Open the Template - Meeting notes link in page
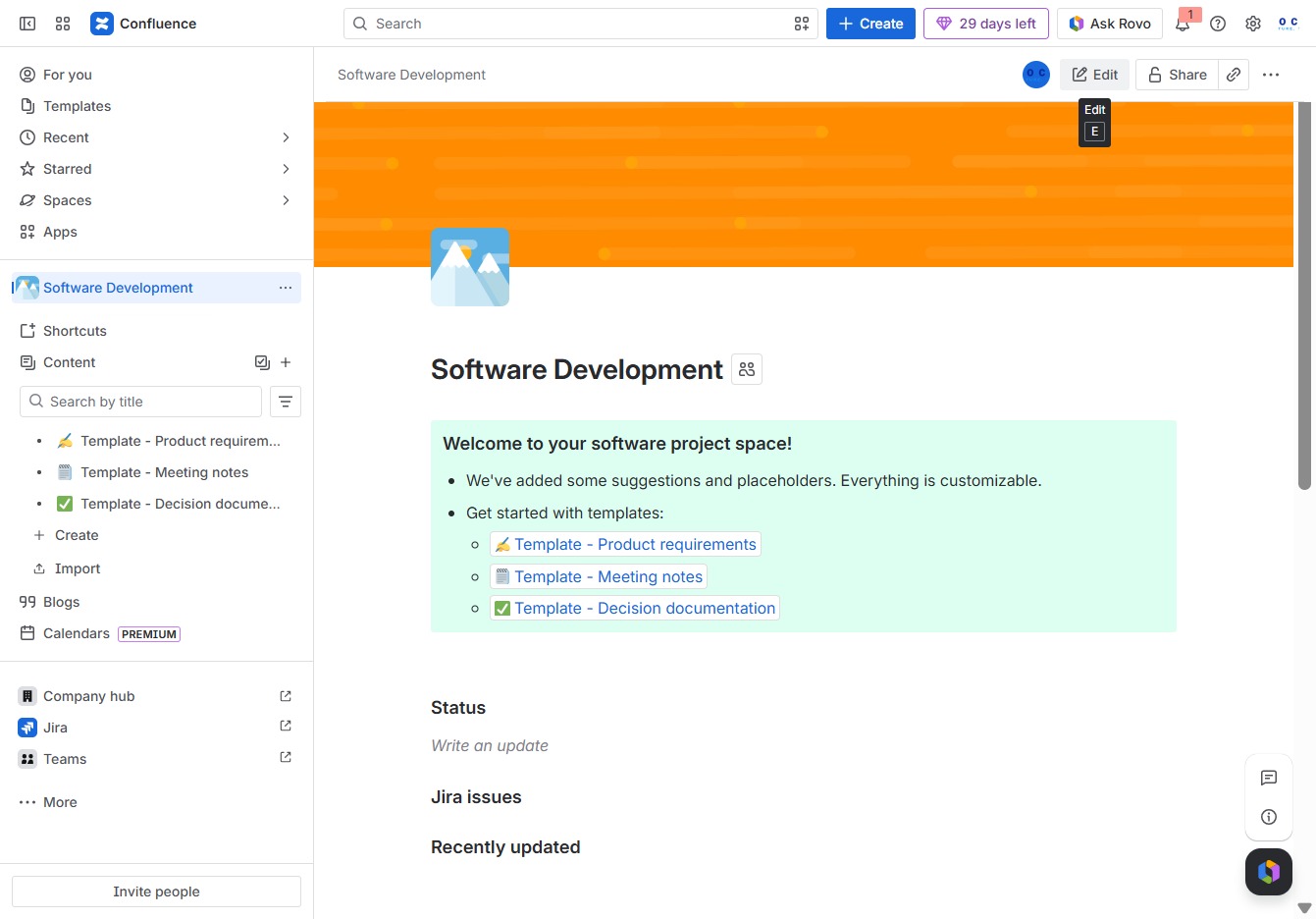1316x919 pixels. 599,576
